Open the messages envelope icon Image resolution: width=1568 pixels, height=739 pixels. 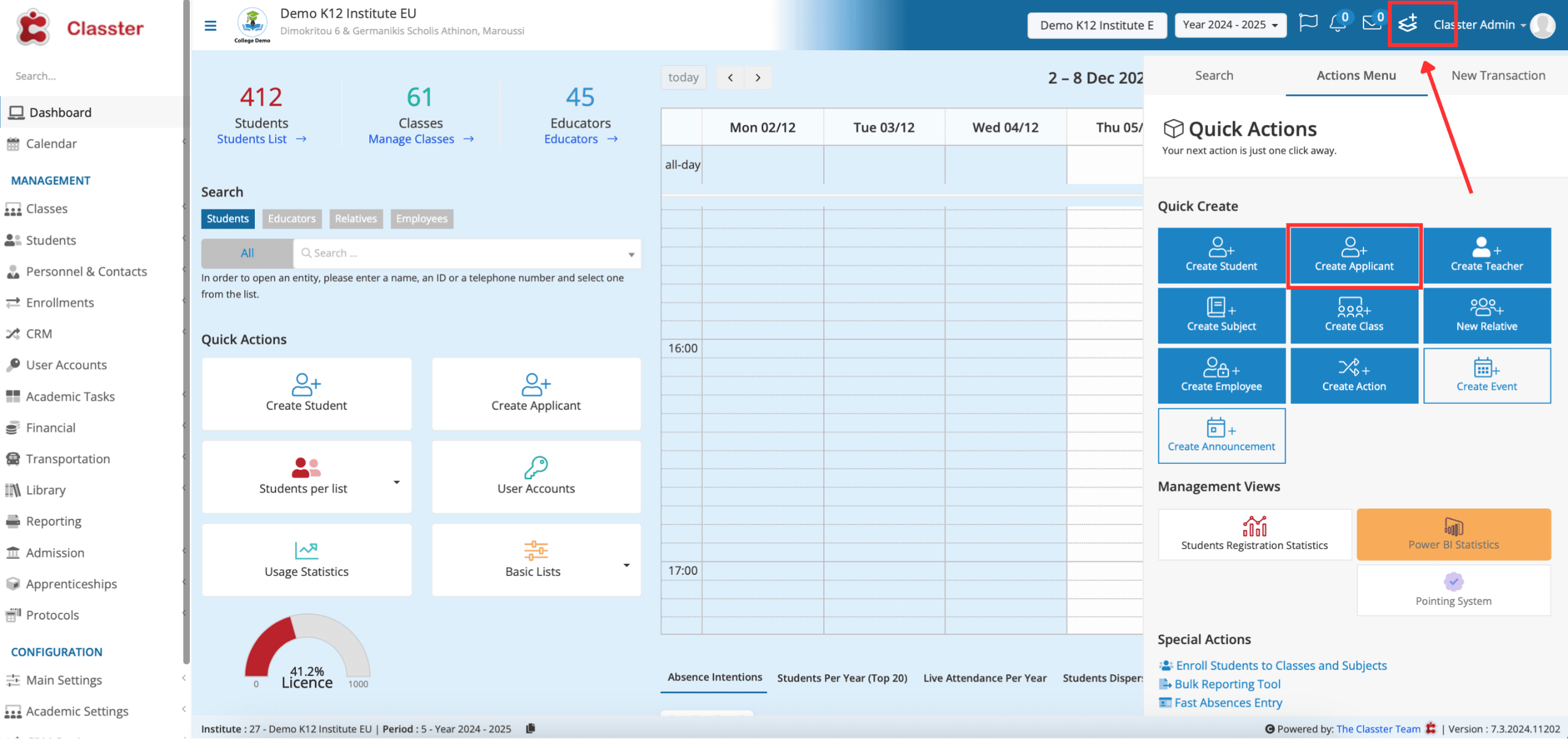pos(1372,23)
